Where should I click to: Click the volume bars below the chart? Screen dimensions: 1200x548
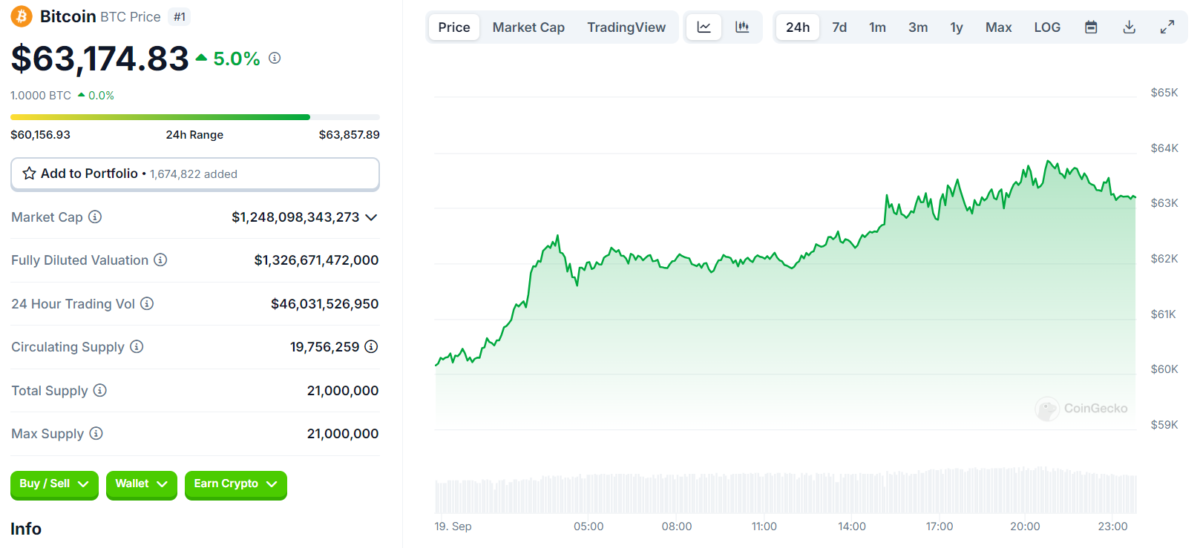786,491
